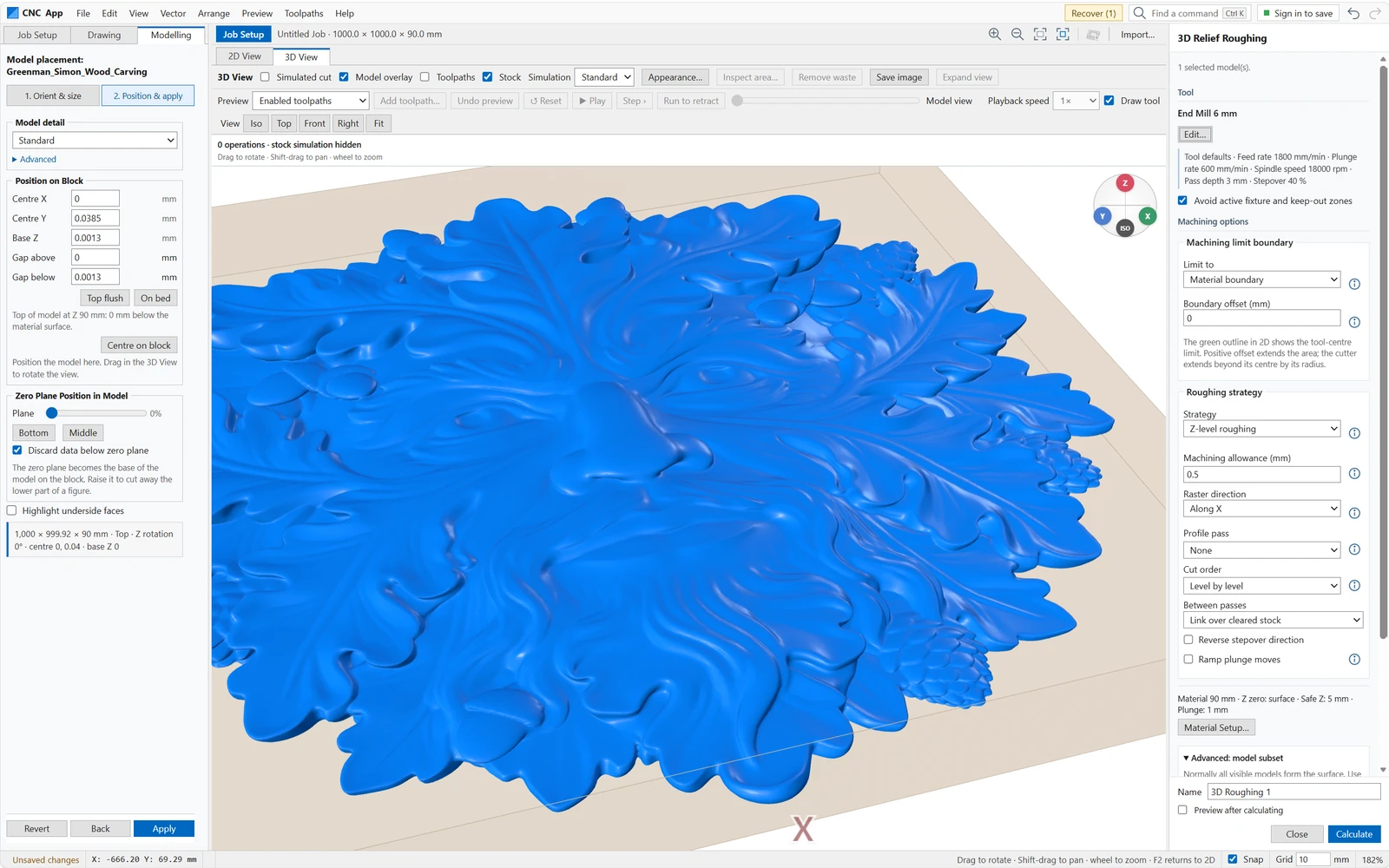1389x868 pixels.
Task: Click the info icon beside Machining allowance
Action: (x=1354, y=474)
